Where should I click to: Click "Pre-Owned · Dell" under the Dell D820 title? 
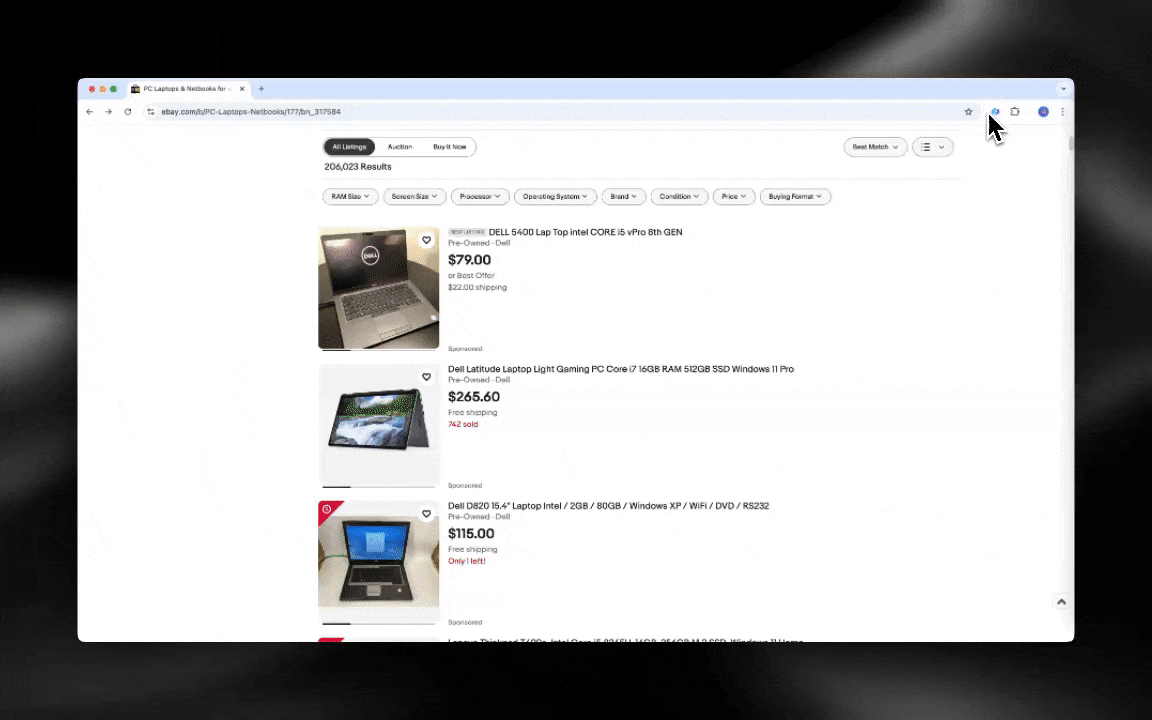[479, 516]
